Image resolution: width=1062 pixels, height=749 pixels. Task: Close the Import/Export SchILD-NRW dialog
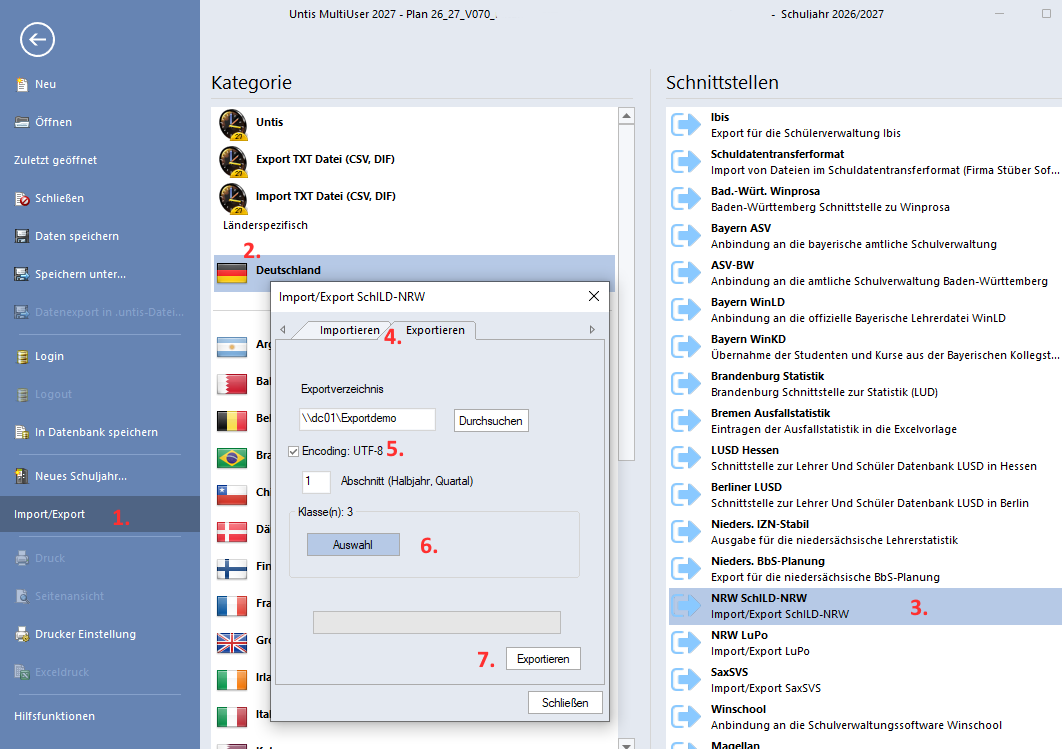click(x=594, y=297)
